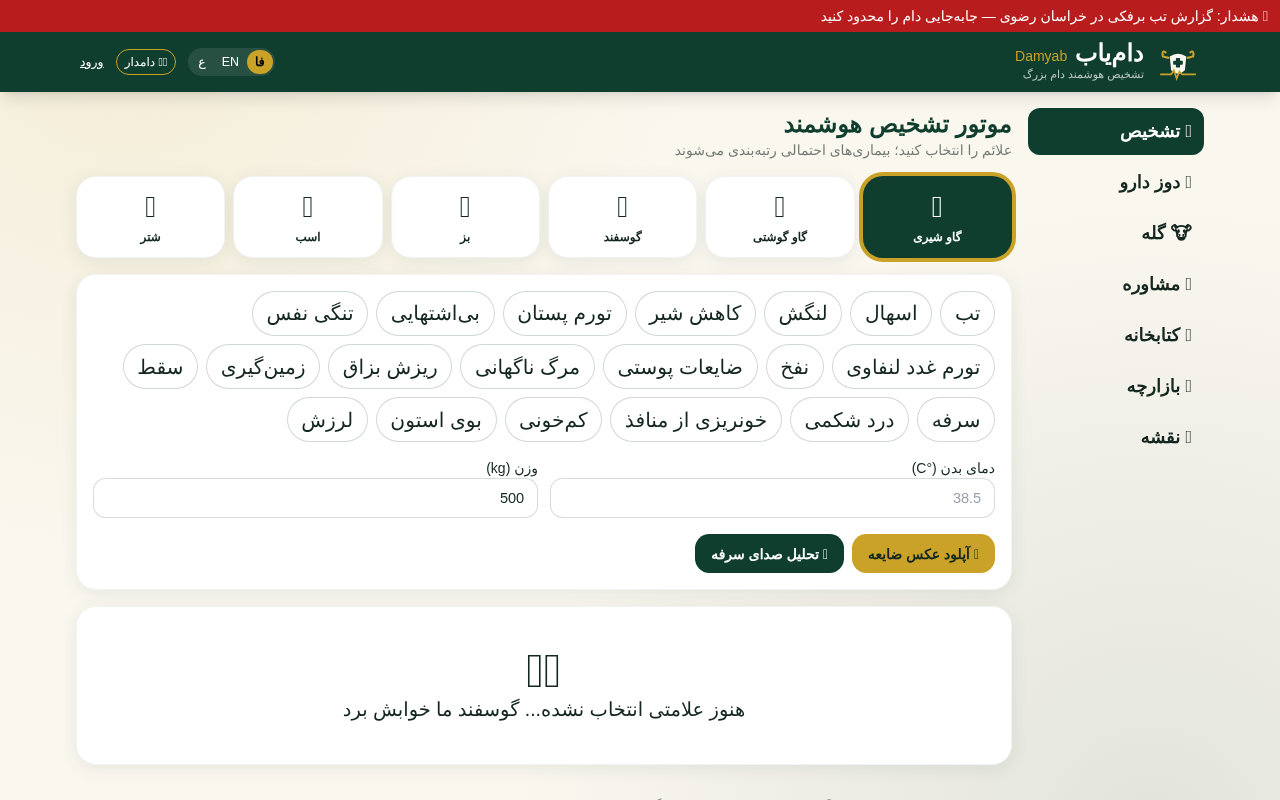Screen dimensions: 1280x800
Task: Focus the دمای بدن (°C) temperature field
Action: click(772, 498)
